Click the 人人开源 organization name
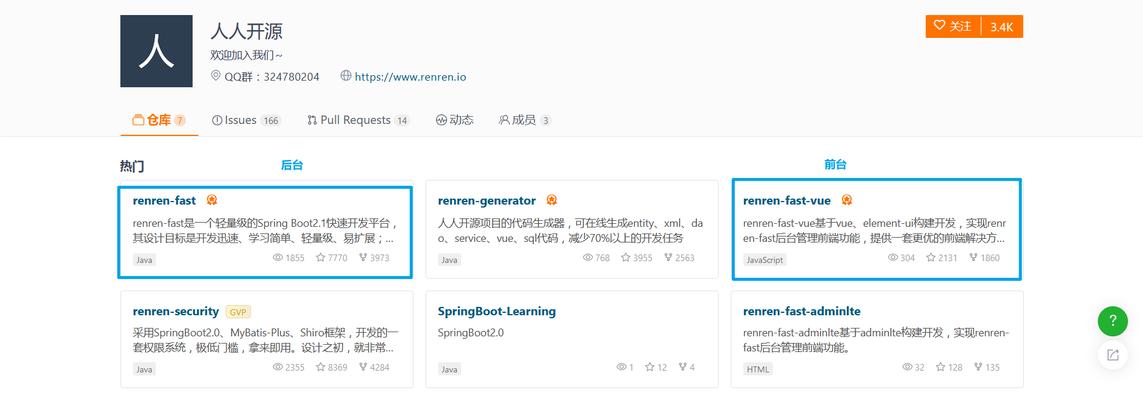Viewport: 1143px width, 400px height. (246, 31)
